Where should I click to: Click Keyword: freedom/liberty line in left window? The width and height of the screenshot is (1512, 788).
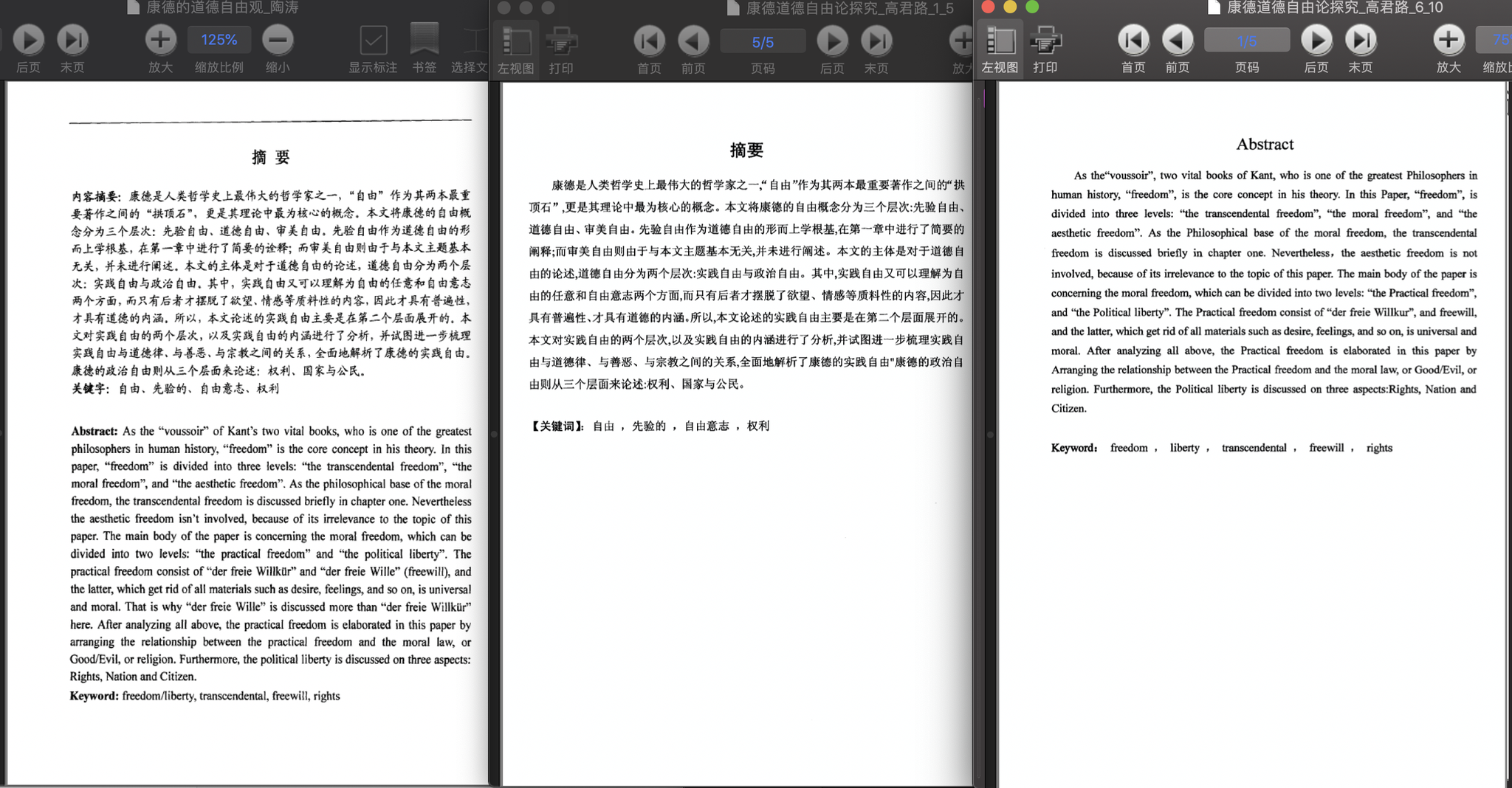click(x=205, y=696)
